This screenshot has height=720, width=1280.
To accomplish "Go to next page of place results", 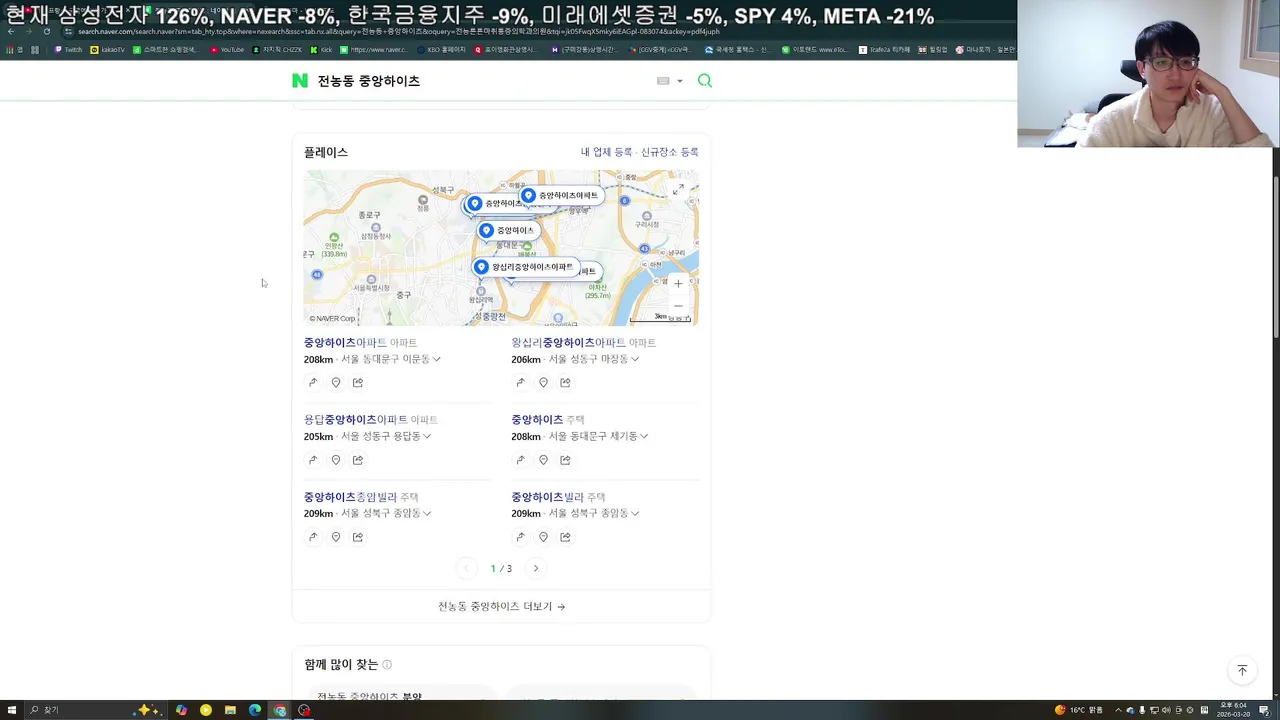I will point(536,568).
